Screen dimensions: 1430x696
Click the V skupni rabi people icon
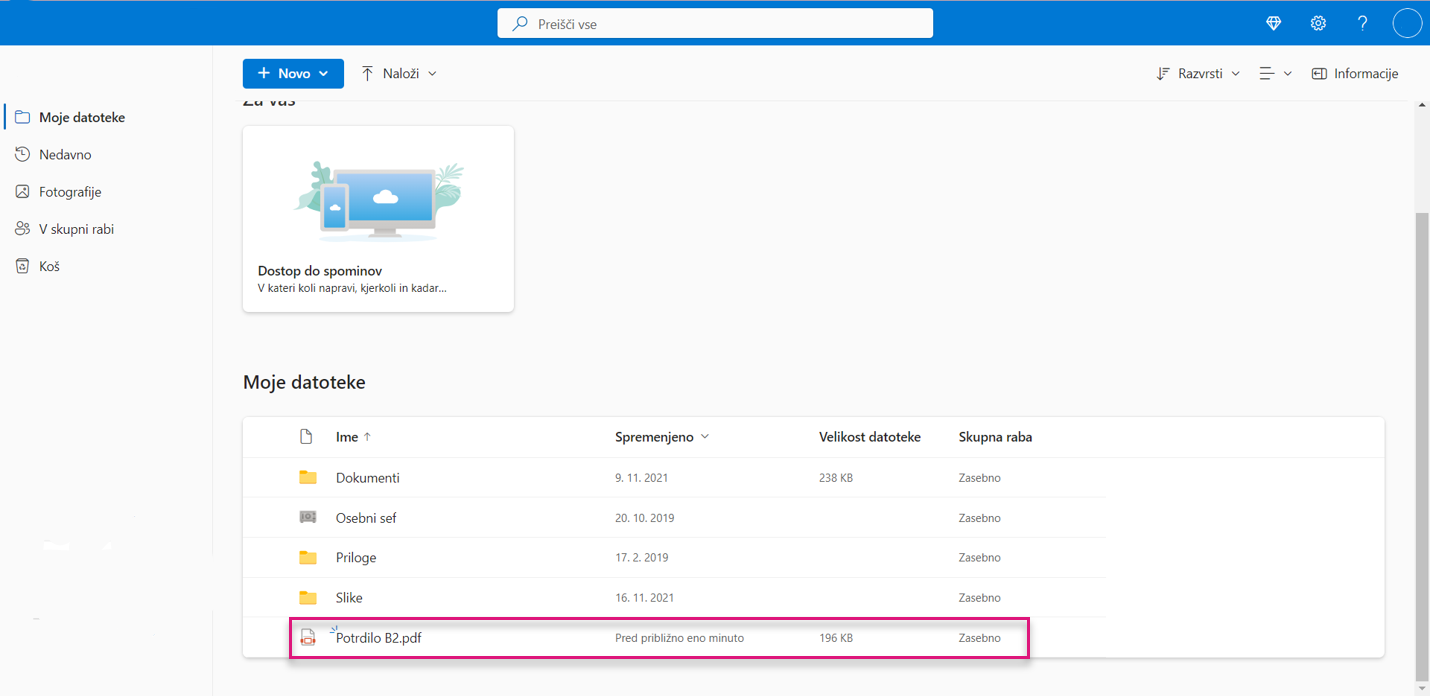tap(22, 228)
